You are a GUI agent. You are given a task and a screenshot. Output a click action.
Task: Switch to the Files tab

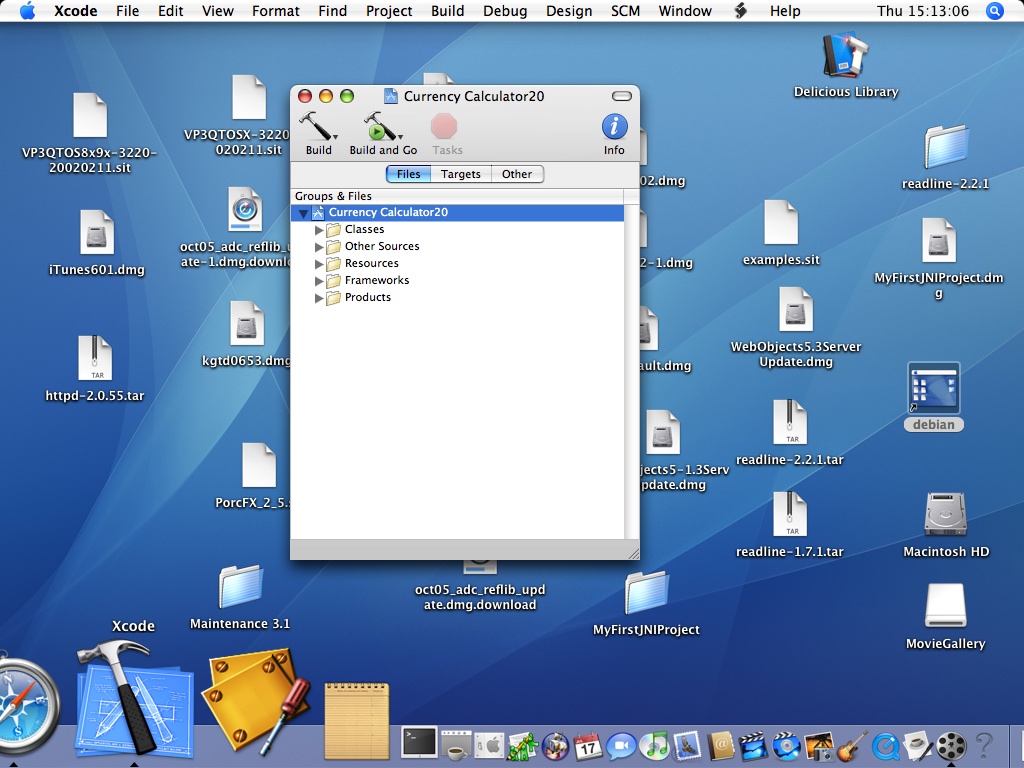click(408, 174)
